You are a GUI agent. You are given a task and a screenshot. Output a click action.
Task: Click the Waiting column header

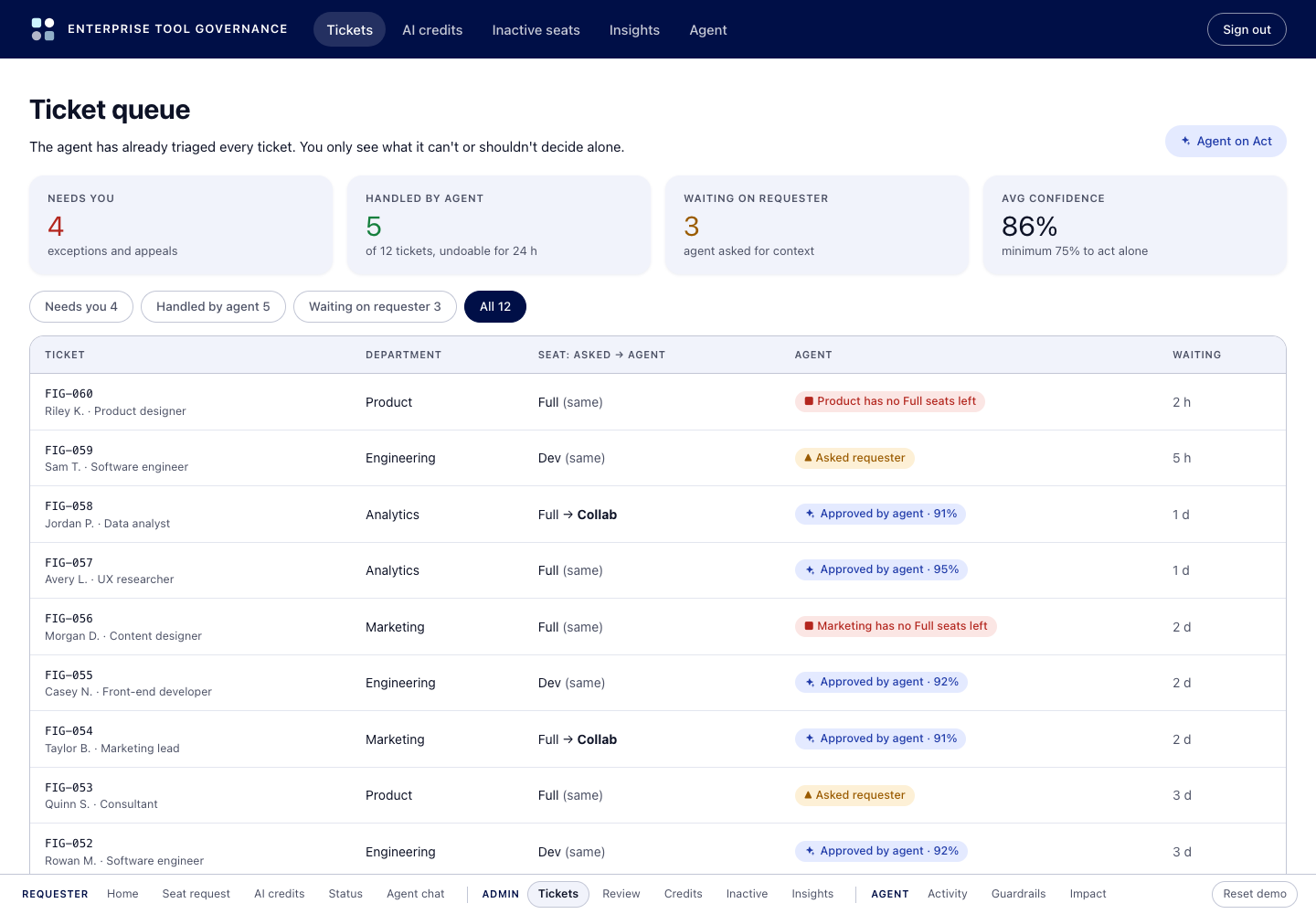tap(1197, 355)
